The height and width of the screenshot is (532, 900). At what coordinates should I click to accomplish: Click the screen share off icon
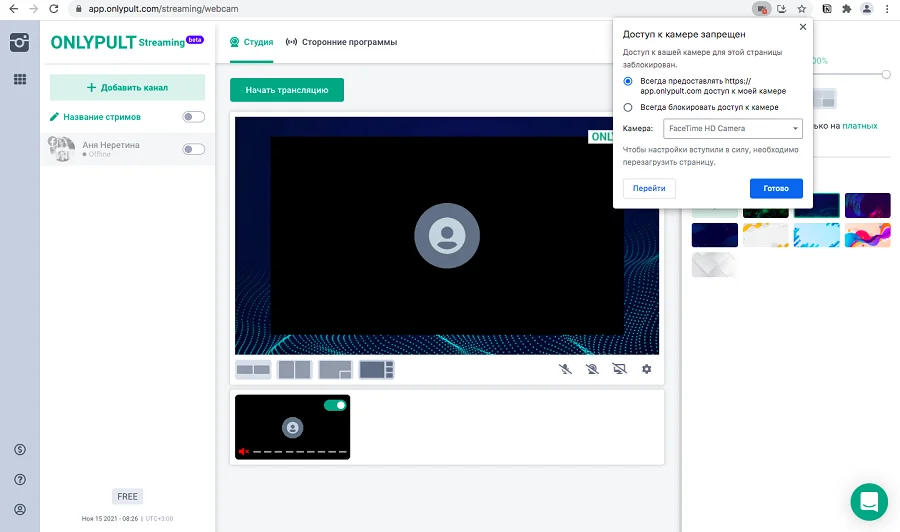pos(619,369)
